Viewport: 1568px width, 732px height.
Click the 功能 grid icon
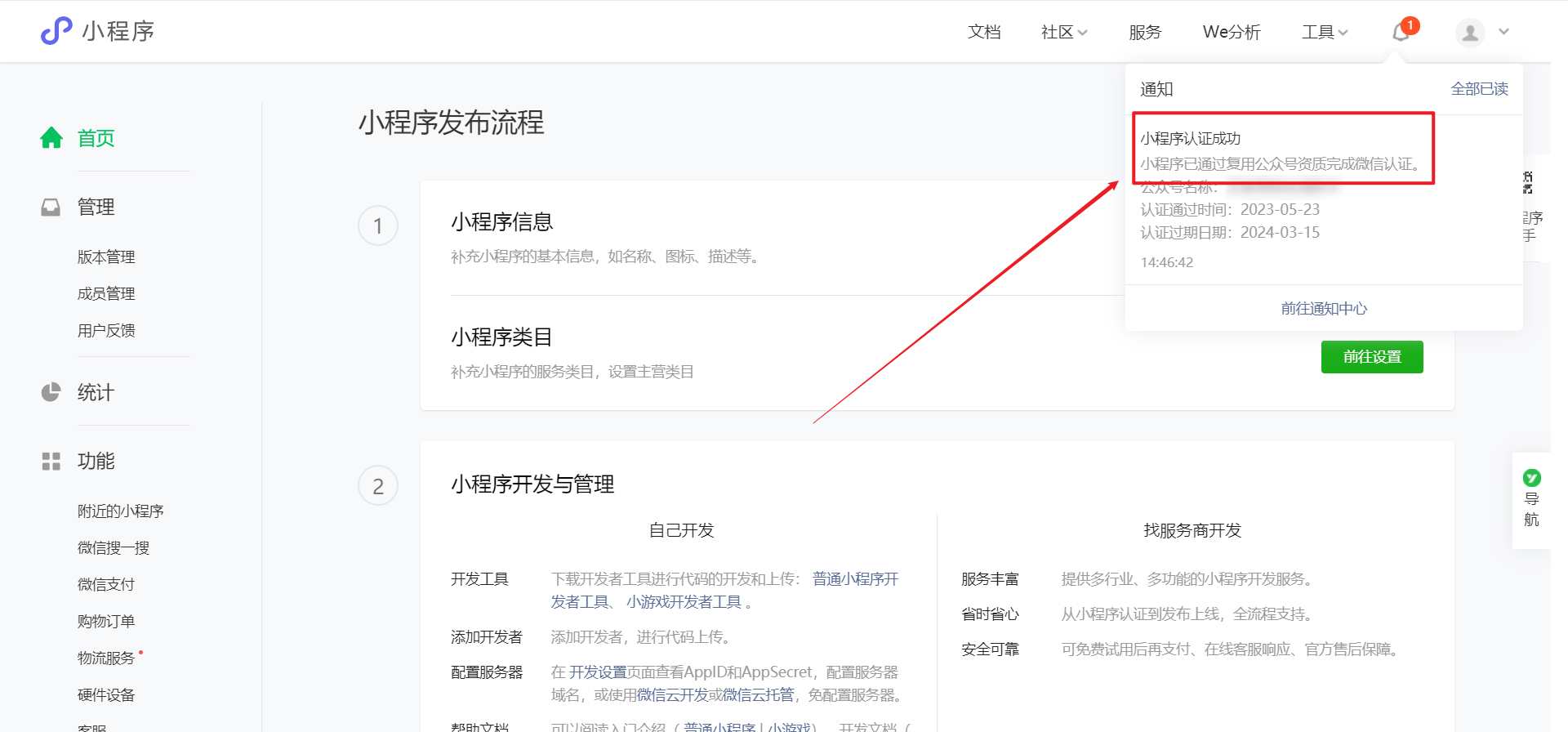tap(51, 461)
